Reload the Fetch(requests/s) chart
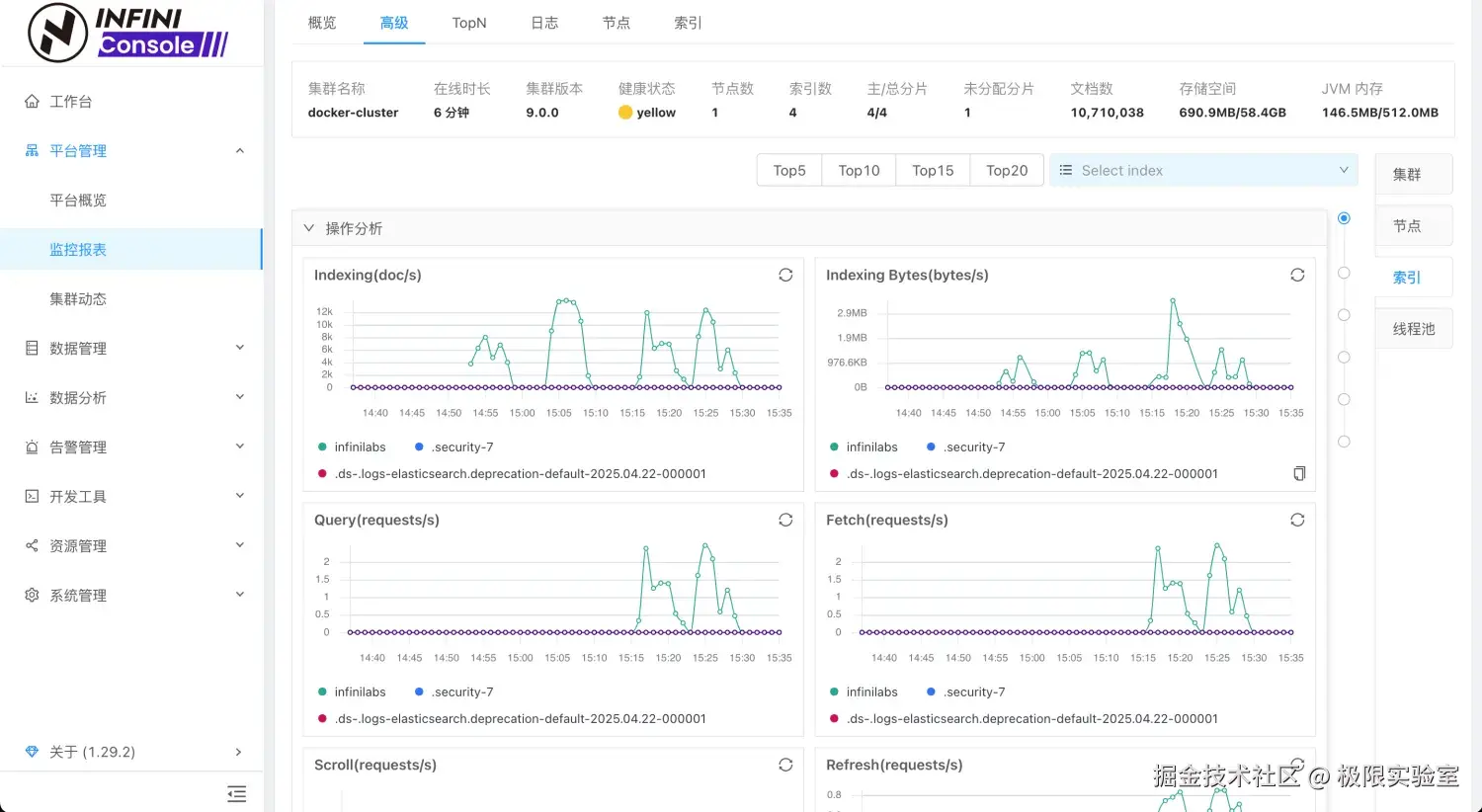 point(1297,521)
